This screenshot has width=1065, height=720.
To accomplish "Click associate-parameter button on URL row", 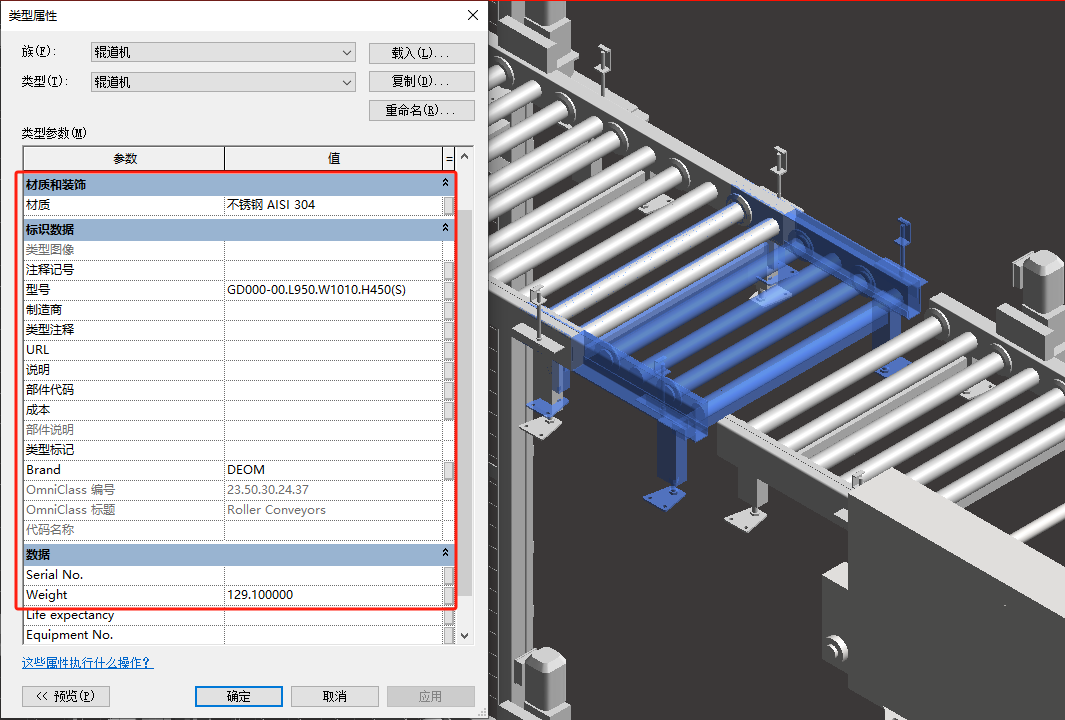I will [x=449, y=350].
